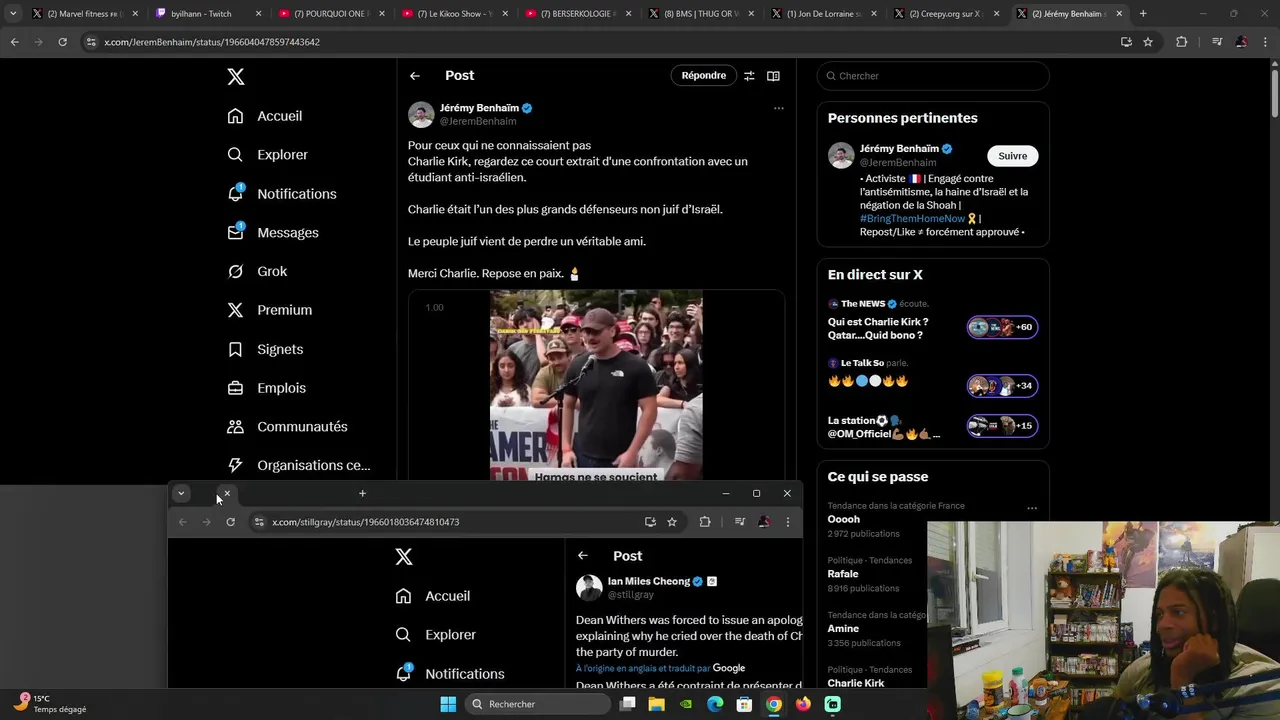1280x720 pixels.
Task: Switch to Le Kikoo Show tab
Action: (453, 14)
